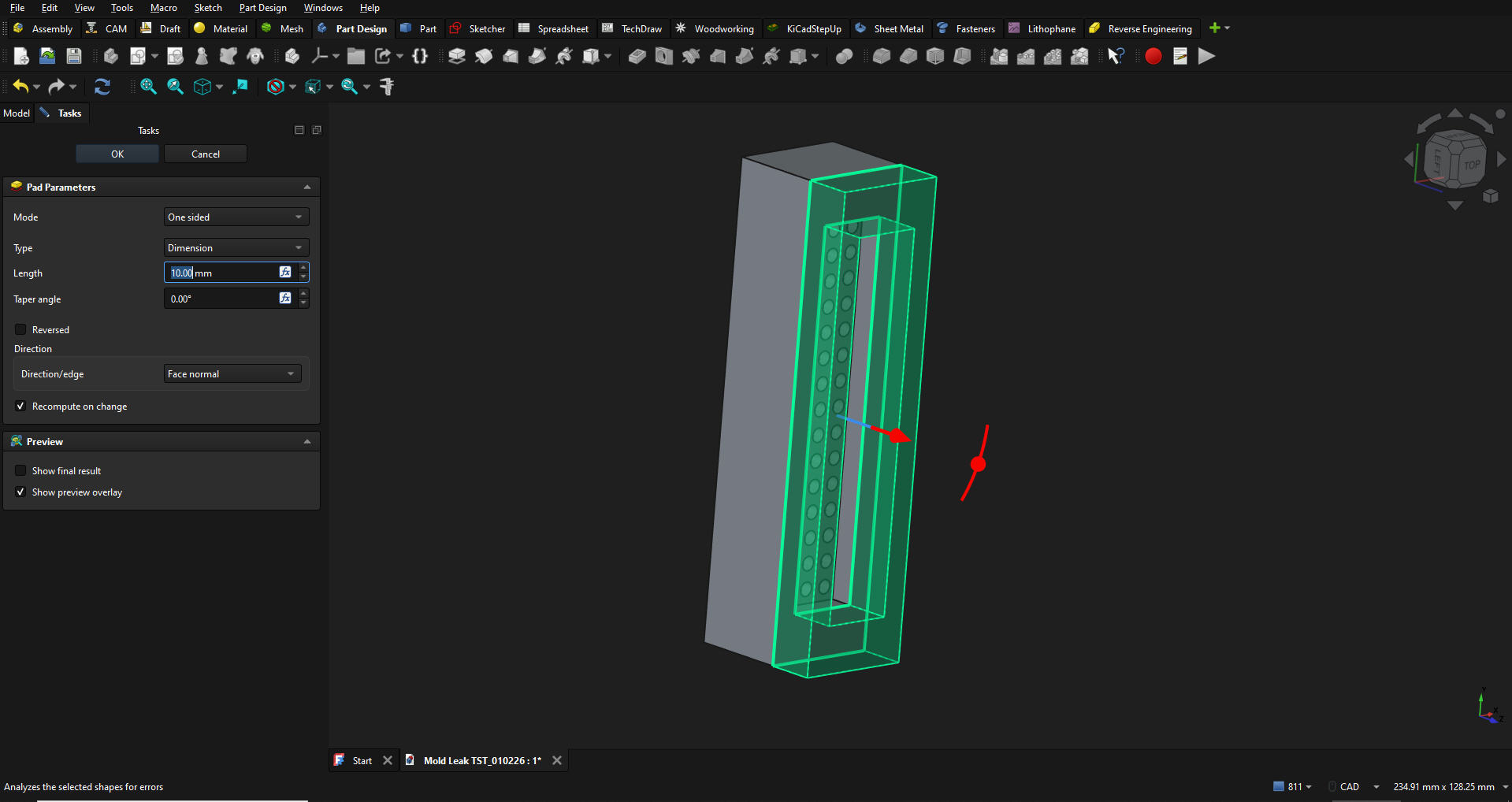Enable the Reversed checkbox
This screenshot has width=1512, height=802.
[x=21, y=329]
